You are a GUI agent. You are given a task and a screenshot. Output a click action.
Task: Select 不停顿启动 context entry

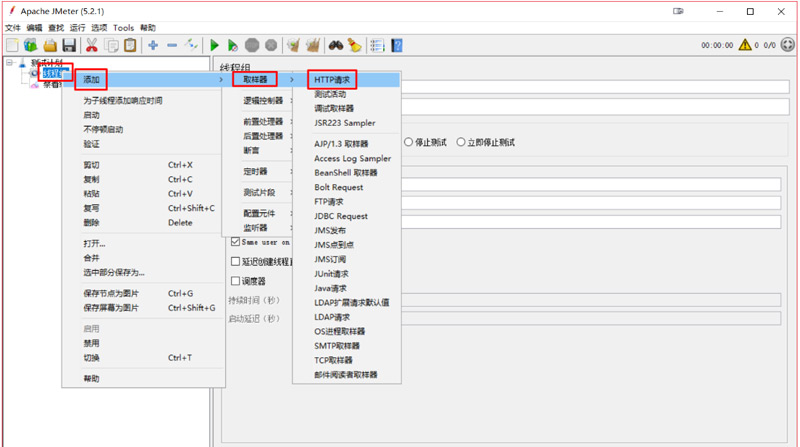(x=103, y=129)
